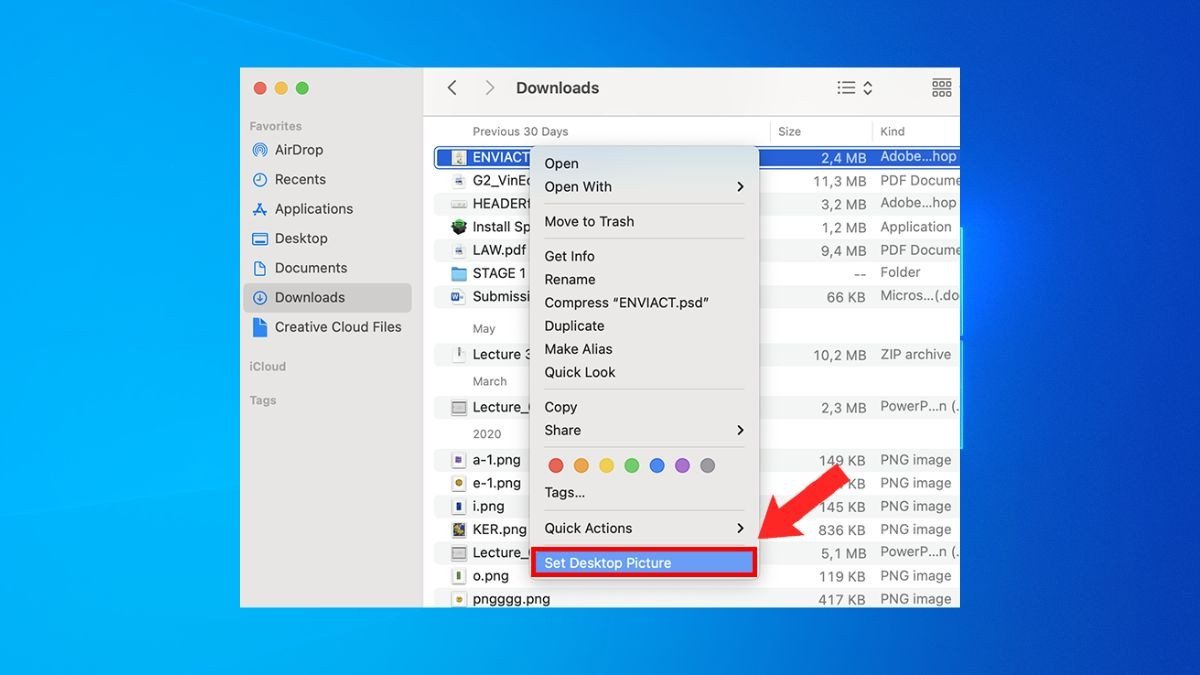Select Move to Trash menu entry
This screenshot has height=675, width=1200.
pos(589,222)
